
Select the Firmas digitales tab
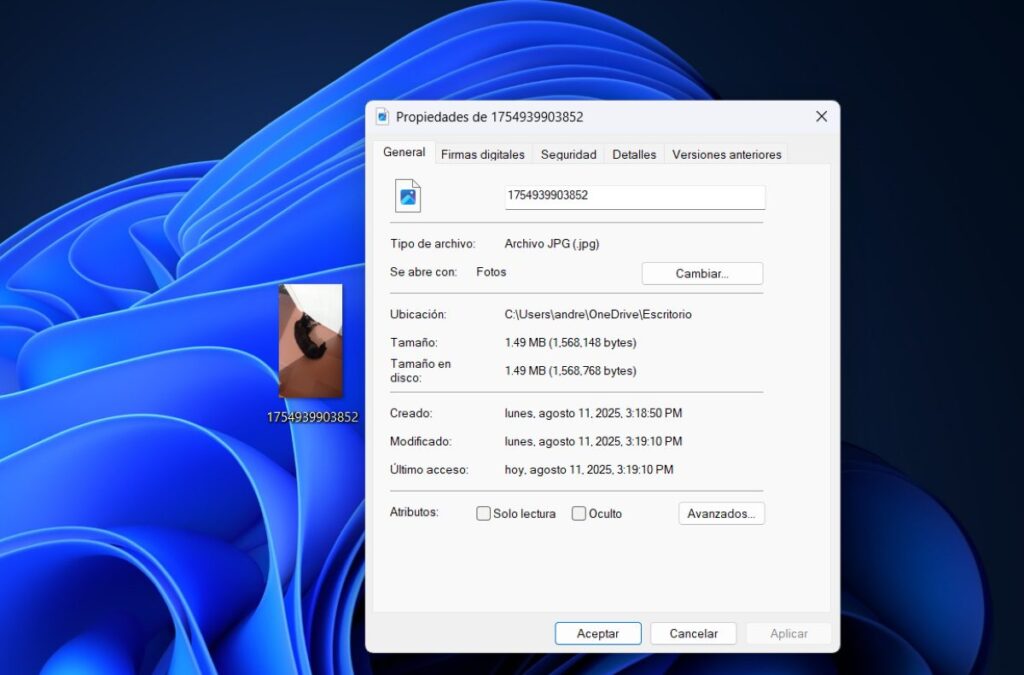pos(483,154)
